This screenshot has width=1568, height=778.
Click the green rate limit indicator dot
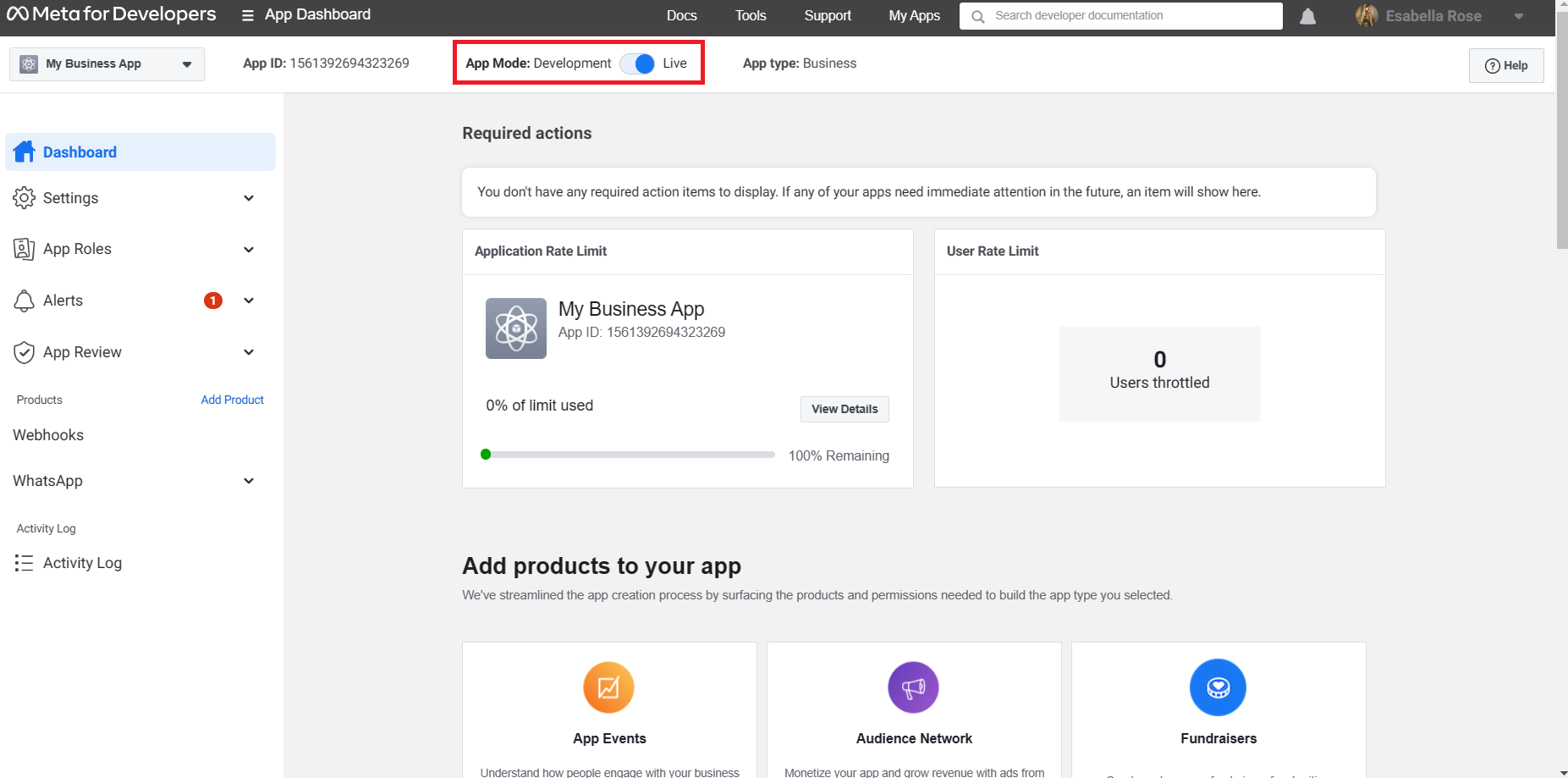[x=486, y=455]
